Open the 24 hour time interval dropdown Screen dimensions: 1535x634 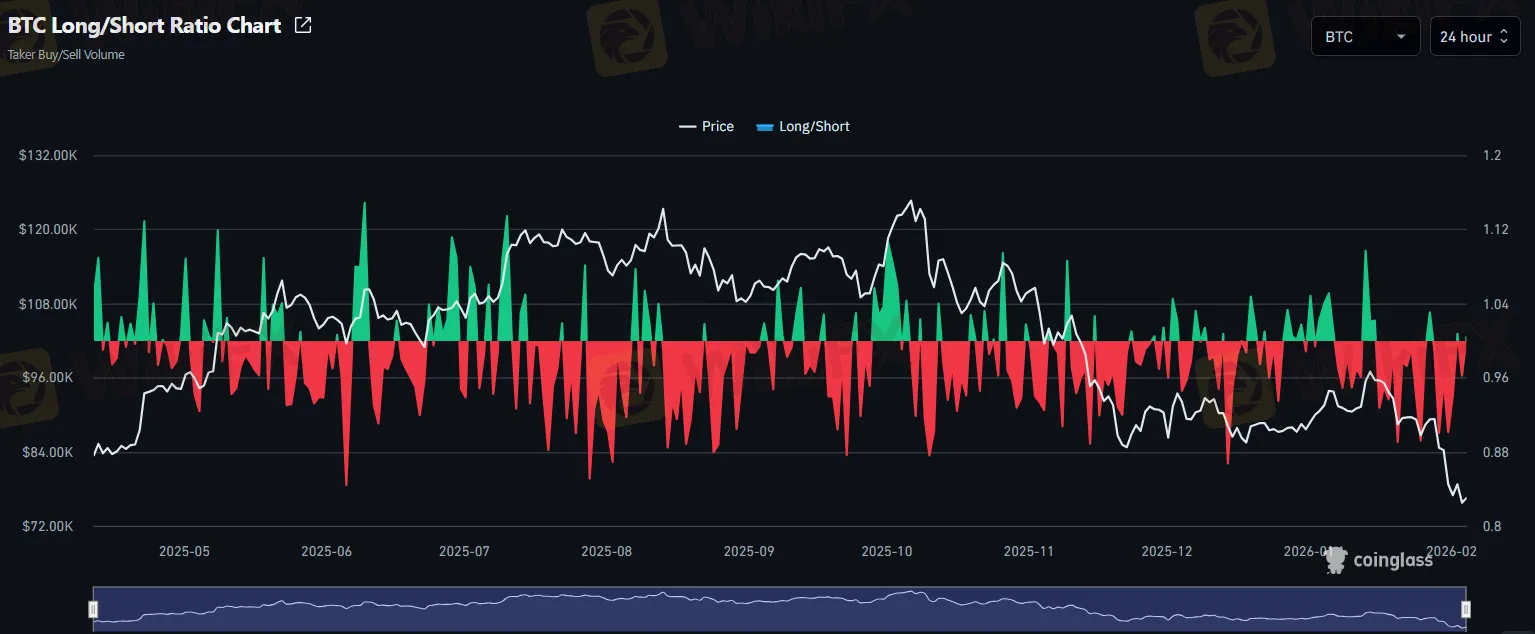(1474, 35)
